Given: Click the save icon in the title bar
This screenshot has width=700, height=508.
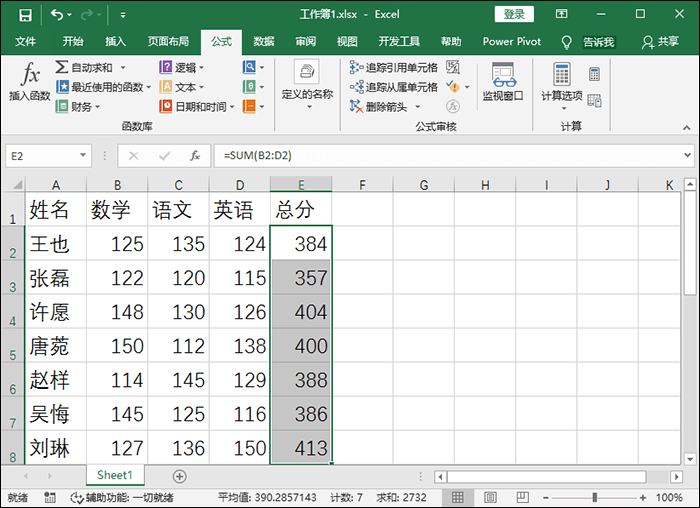Looking at the screenshot, I should pyautogui.click(x=24, y=15).
